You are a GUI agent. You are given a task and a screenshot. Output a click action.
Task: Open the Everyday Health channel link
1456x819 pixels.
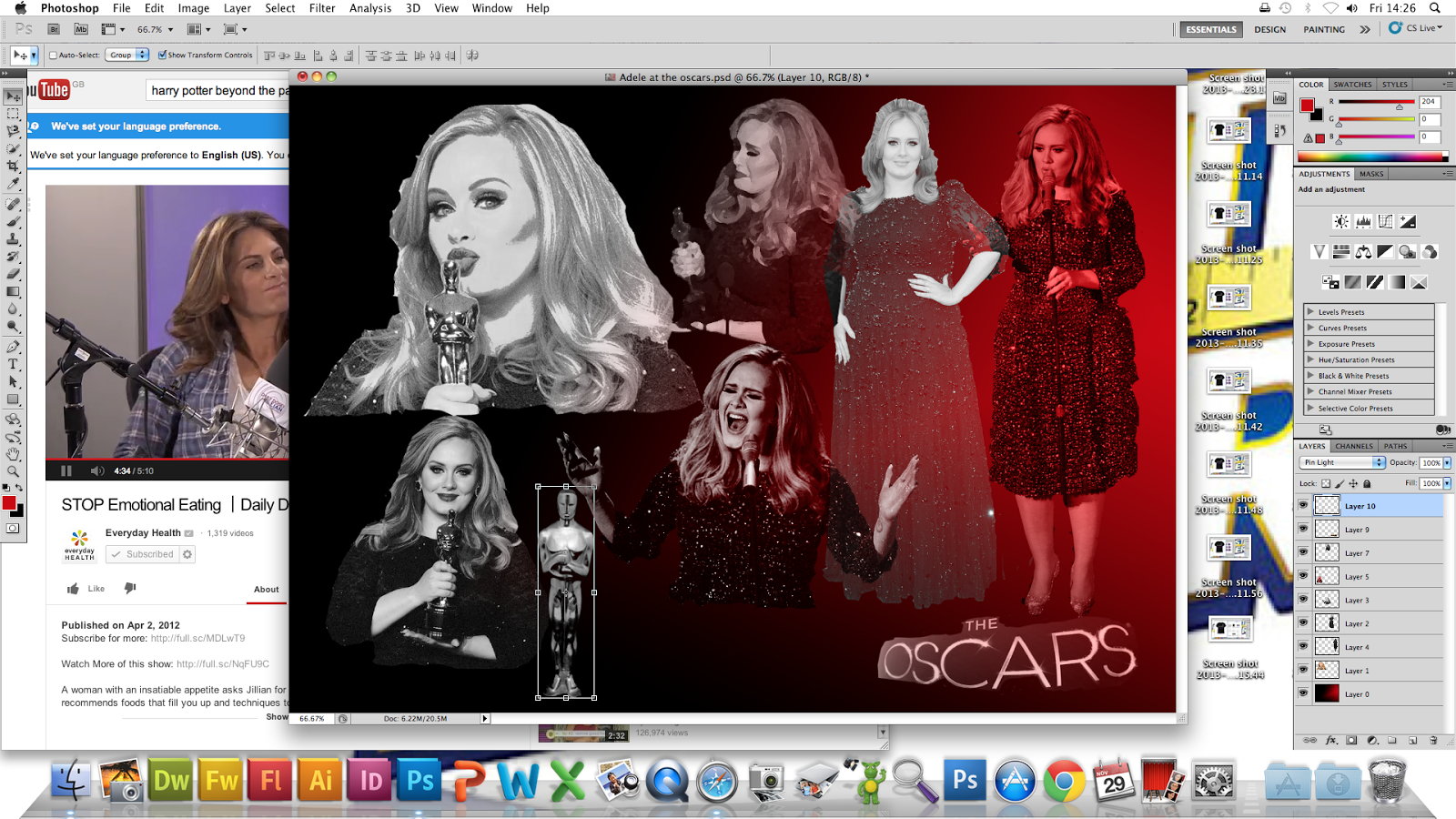pyautogui.click(x=143, y=533)
